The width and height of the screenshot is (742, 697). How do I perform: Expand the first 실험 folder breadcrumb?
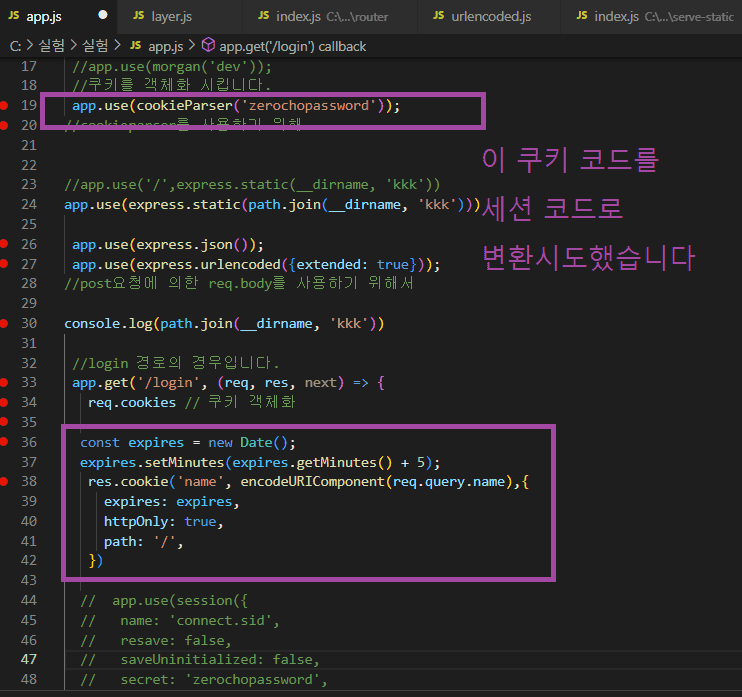pyautogui.click(x=50, y=46)
